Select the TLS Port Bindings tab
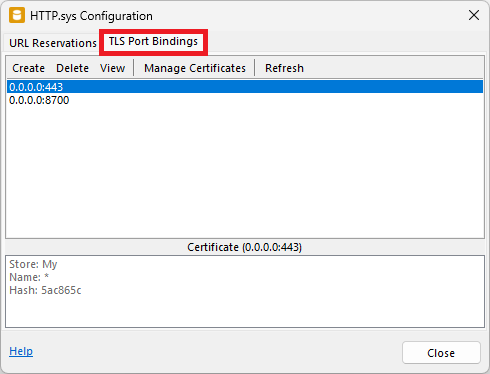490x374 pixels. 153,41
